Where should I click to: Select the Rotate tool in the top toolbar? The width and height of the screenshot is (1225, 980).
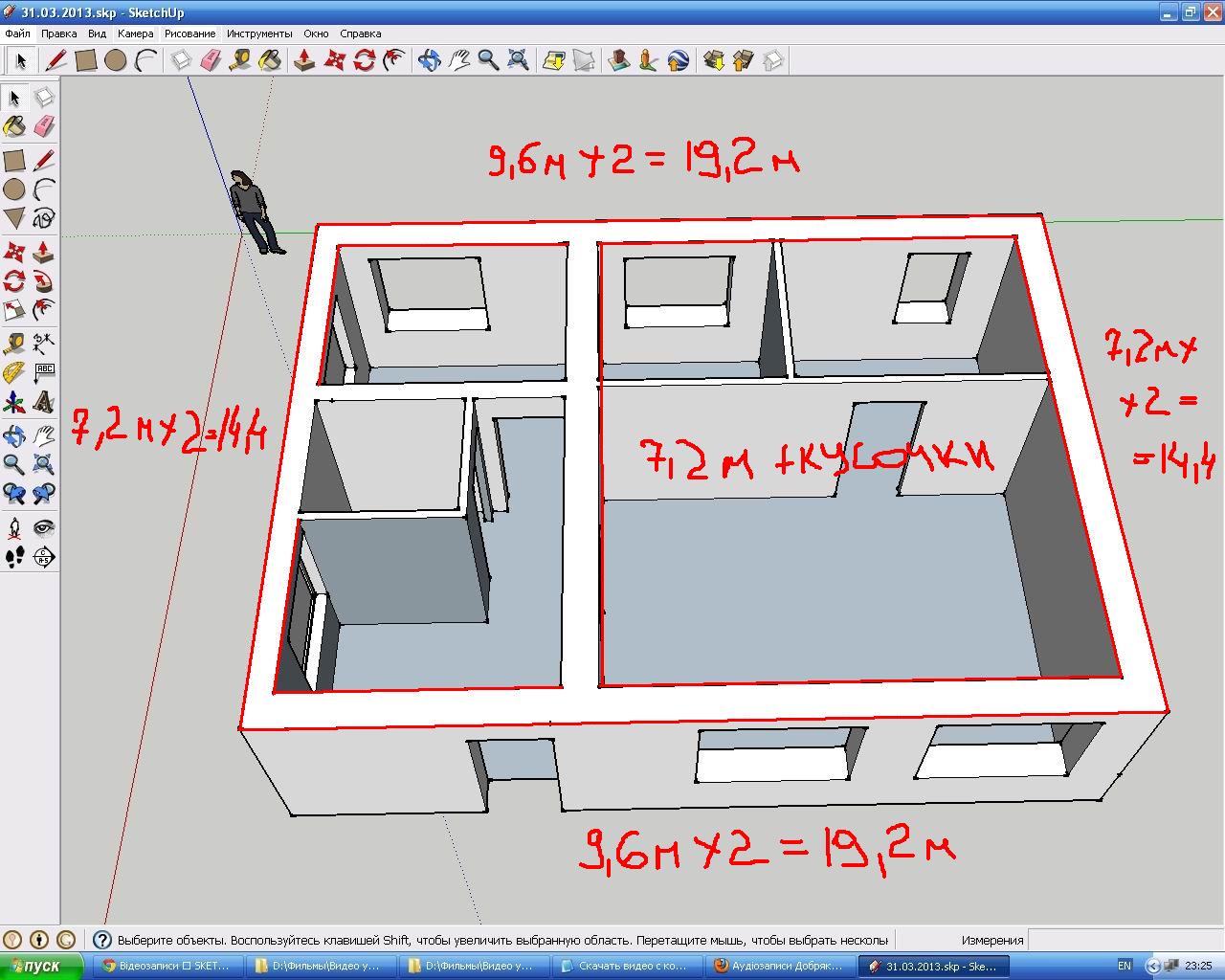pos(364,61)
